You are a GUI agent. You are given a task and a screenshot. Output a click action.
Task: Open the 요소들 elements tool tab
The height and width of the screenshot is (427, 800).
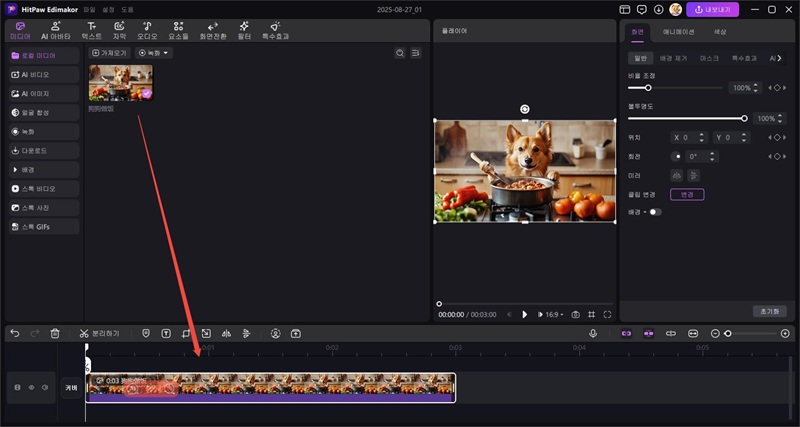pyautogui.click(x=178, y=31)
